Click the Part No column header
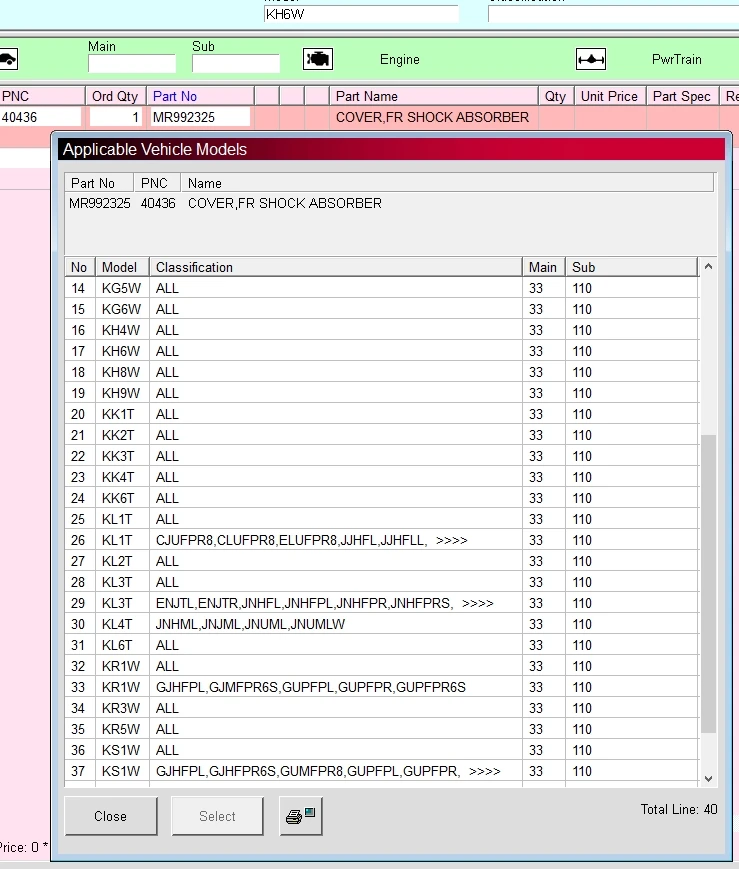Viewport: 739px width, 869px height. 200,96
